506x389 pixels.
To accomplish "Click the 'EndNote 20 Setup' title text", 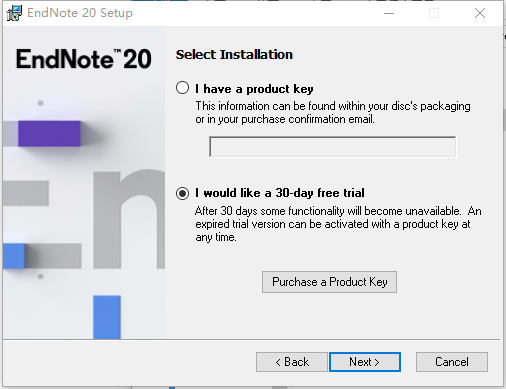I will coord(80,13).
